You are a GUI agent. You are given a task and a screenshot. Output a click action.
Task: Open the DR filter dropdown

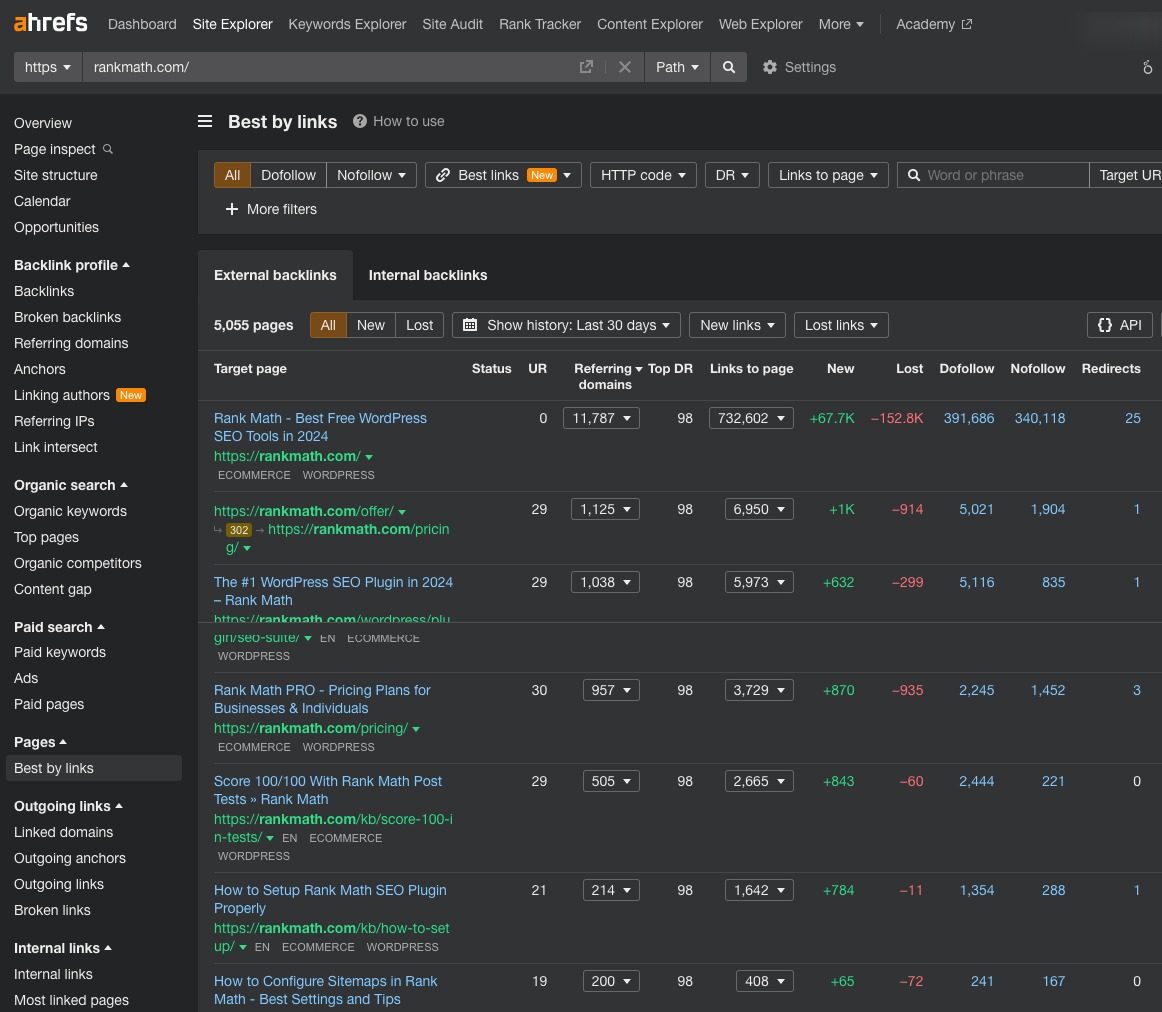coord(732,176)
